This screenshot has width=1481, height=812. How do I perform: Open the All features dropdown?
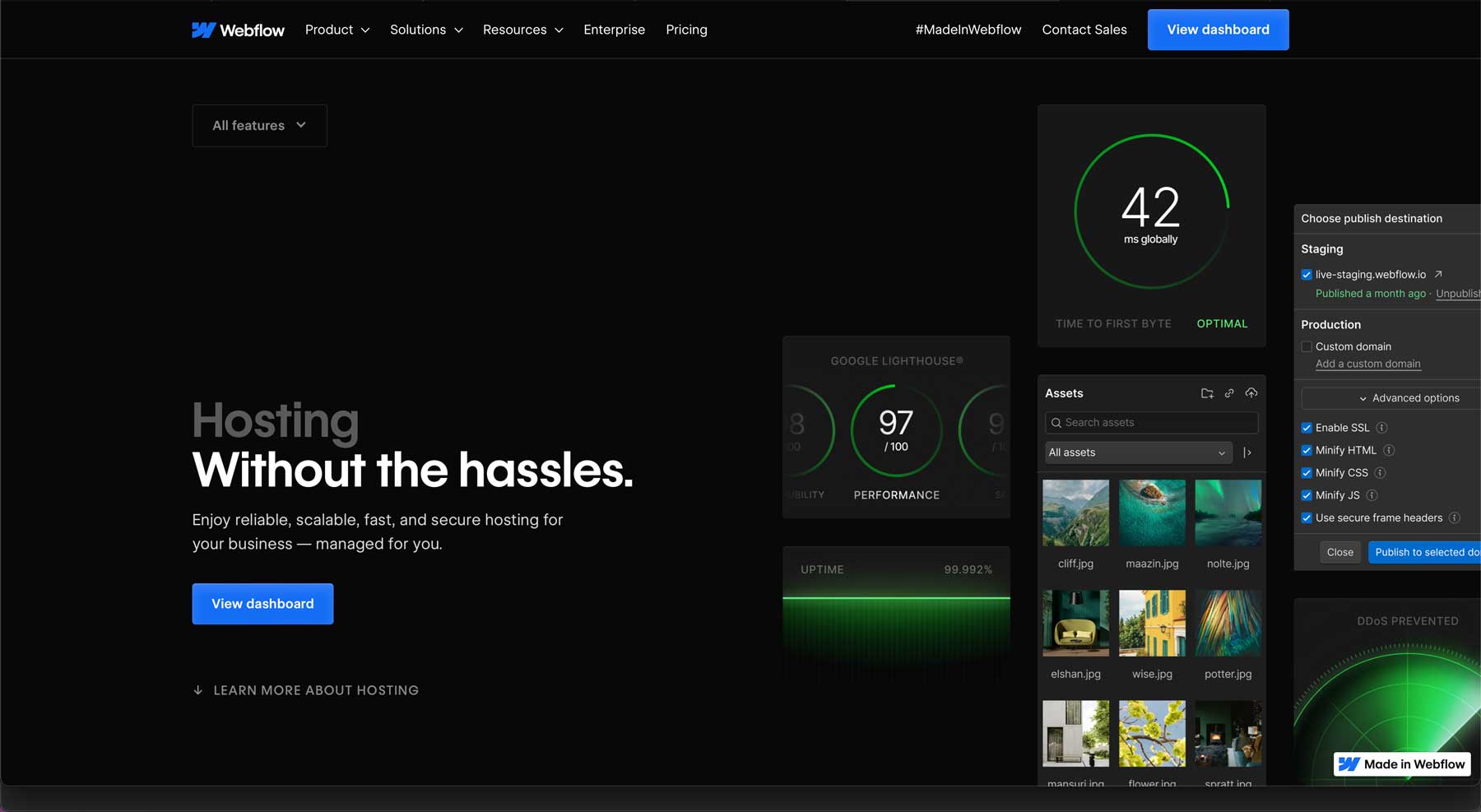pyautogui.click(x=259, y=125)
